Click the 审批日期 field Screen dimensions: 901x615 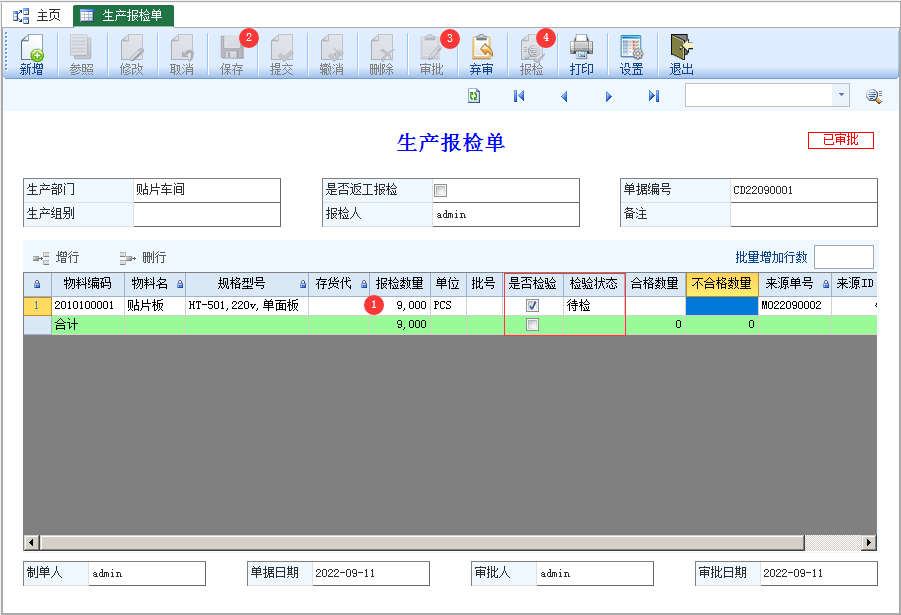pyautogui.click(x=819, y=574)
